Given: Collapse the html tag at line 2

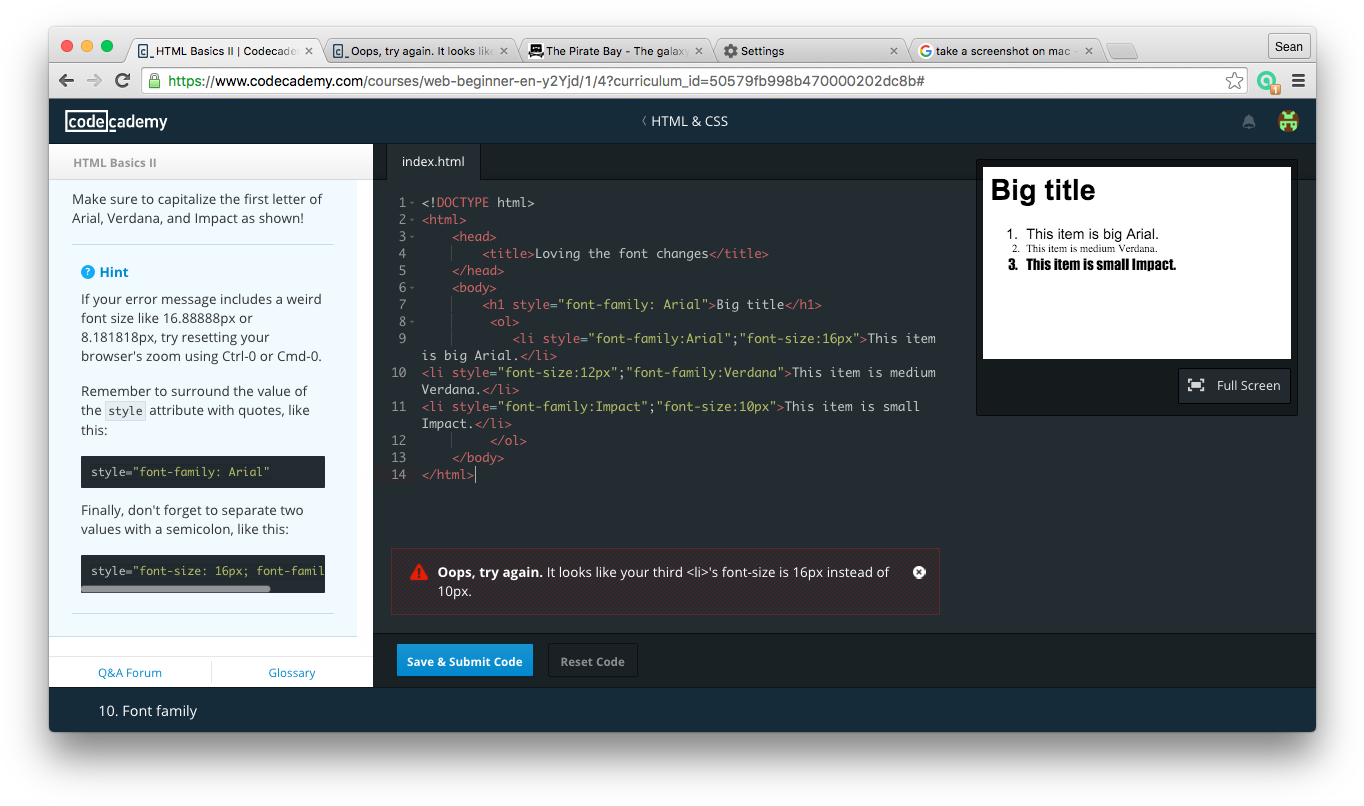Looking at the screenshot, I should [412, 220].
